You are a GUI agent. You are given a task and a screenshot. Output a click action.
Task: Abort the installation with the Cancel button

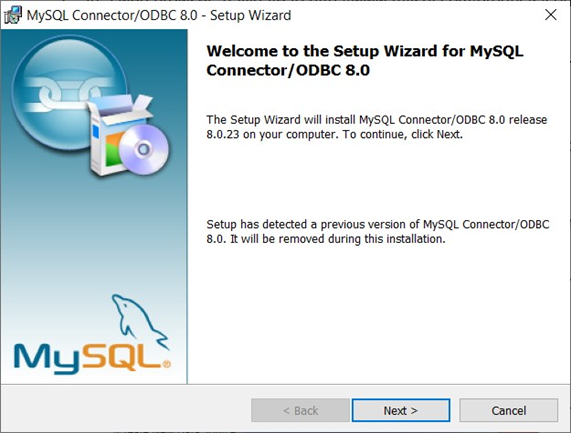click(508, 410)
